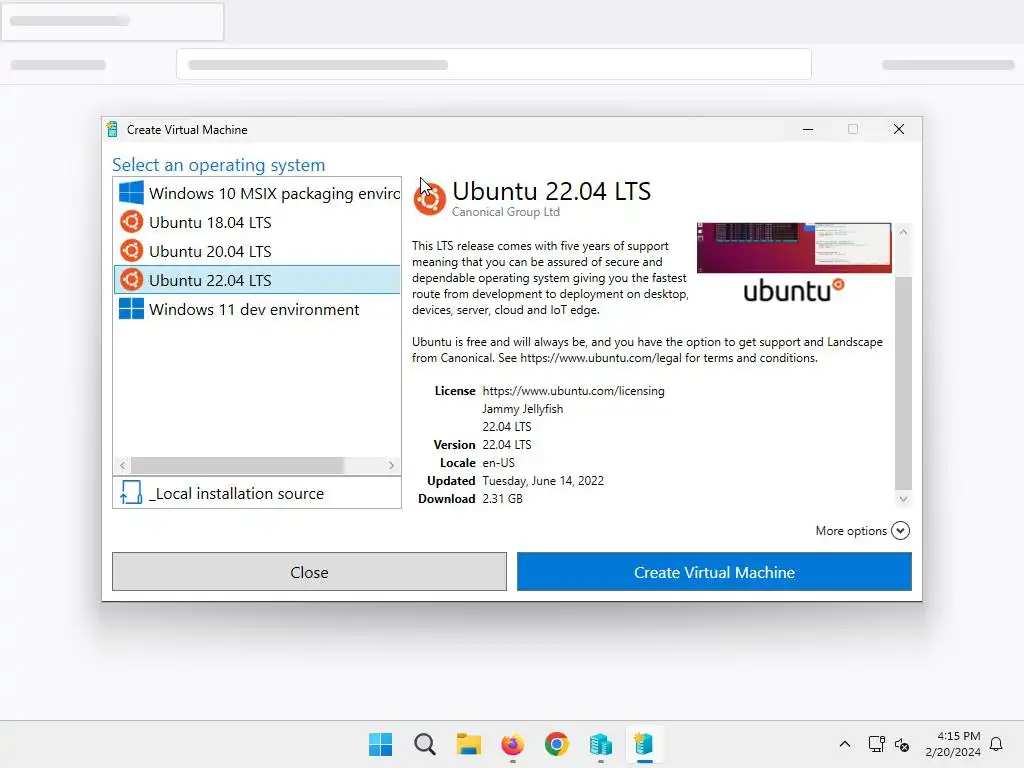Select Windows 11 dev environment entry
The width and height of the screenshot is (1024, 768).
tap(257, 309)
